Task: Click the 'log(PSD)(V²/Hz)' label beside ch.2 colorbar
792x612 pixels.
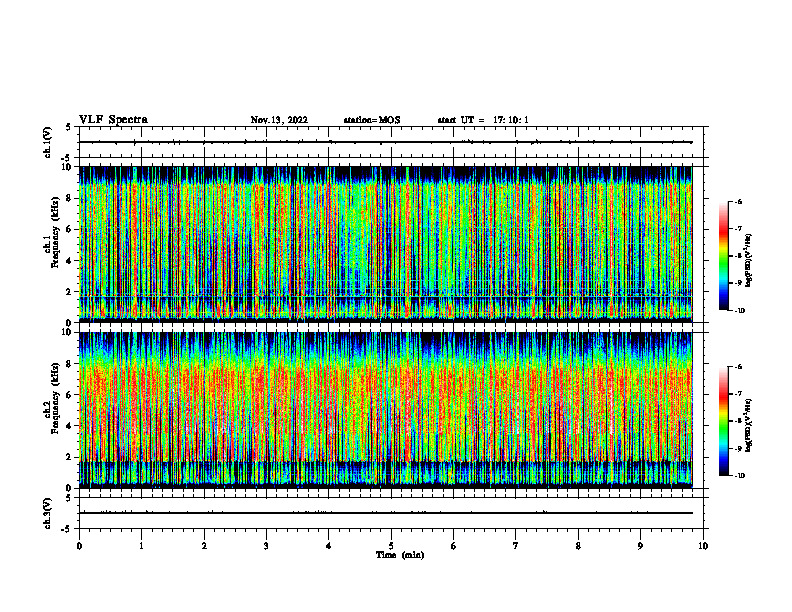Action: 749,424
